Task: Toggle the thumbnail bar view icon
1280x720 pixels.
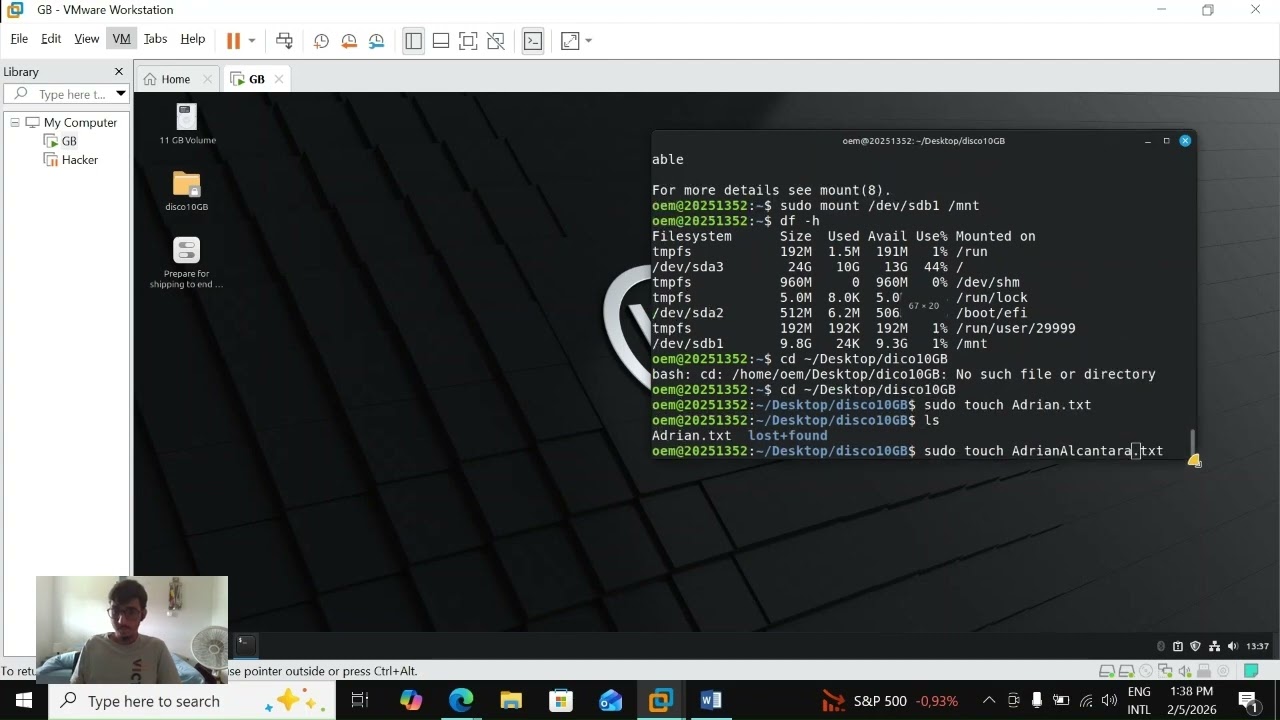Action: pos(441,41)
